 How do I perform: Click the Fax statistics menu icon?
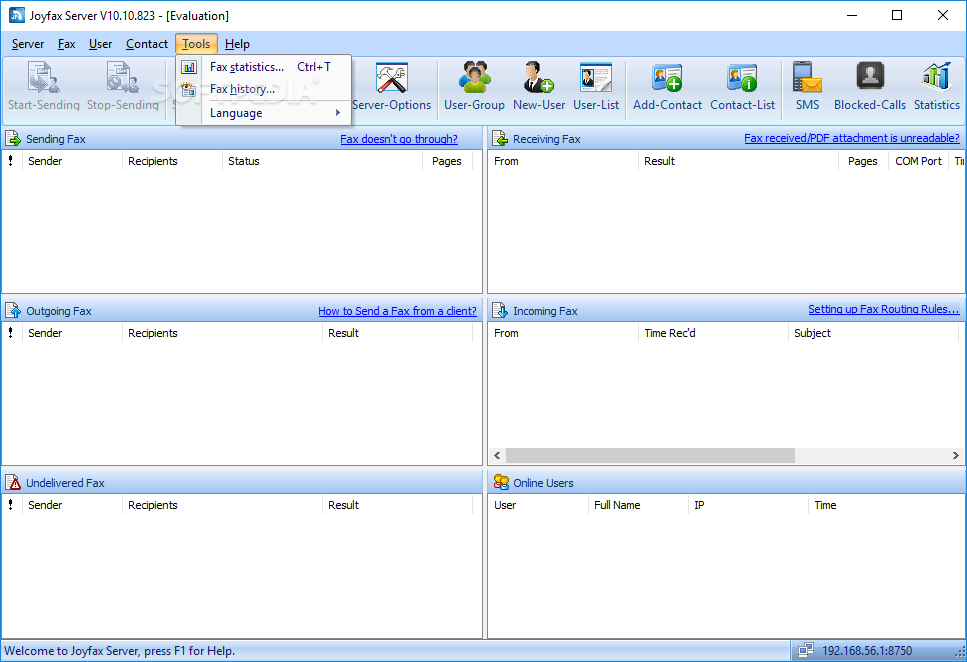click(189, 67)
